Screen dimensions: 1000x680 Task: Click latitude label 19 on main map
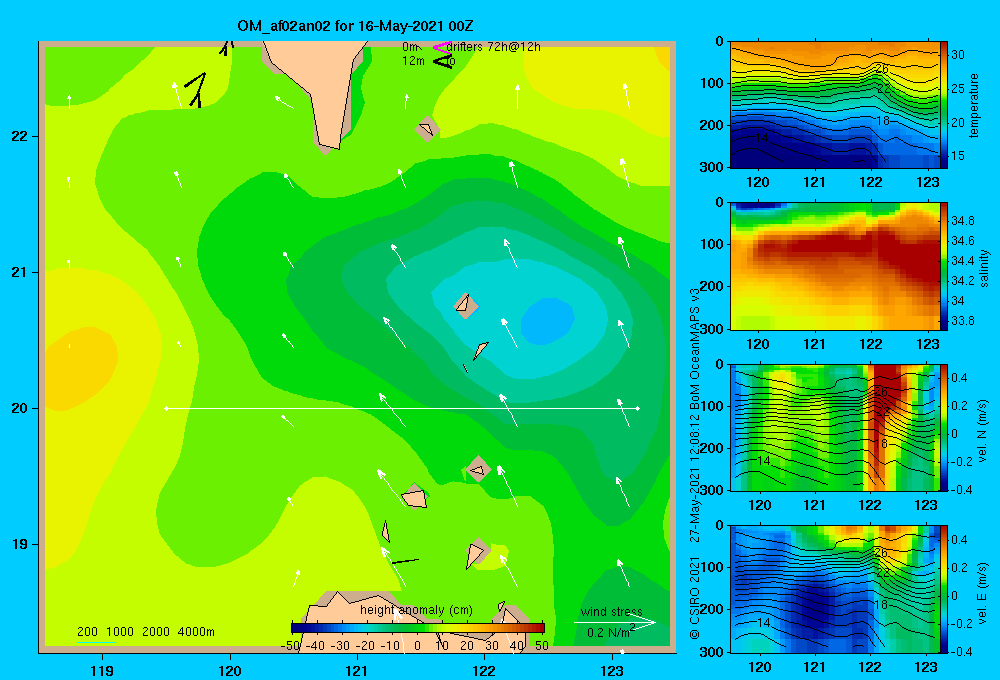(20, 544)
